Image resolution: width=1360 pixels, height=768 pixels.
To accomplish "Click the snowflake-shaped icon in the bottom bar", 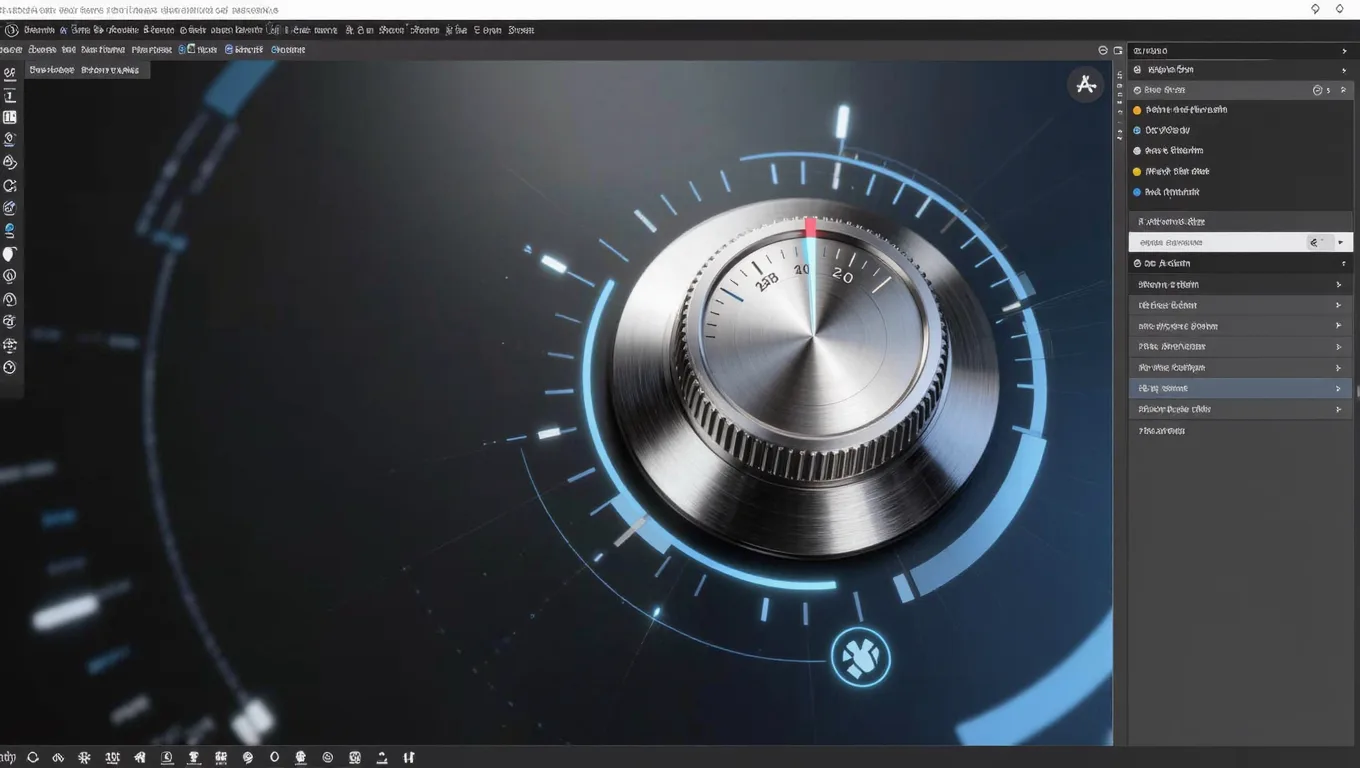I will [85, 758].
